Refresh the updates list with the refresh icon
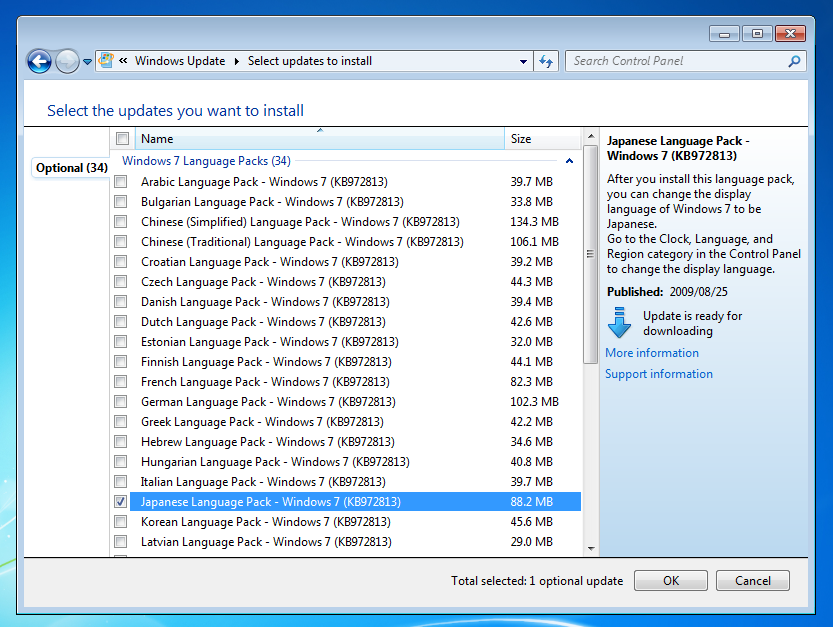 tap(546, 61)
